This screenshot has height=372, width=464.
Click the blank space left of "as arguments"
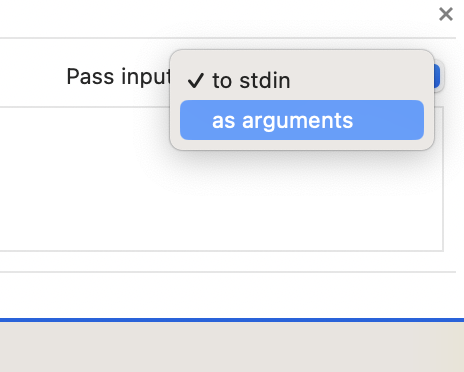(x=196, y=120)
